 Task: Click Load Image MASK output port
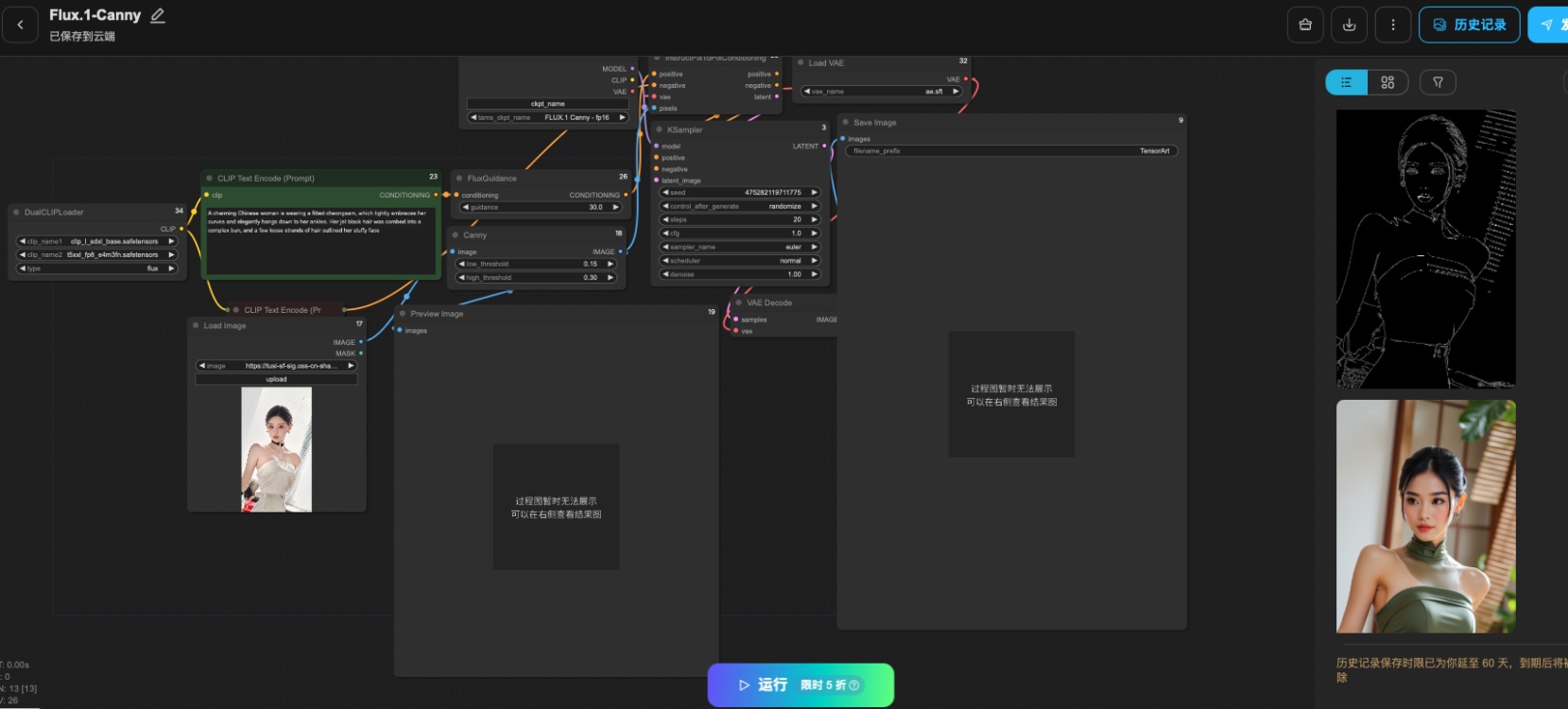(x=361, y=354)
